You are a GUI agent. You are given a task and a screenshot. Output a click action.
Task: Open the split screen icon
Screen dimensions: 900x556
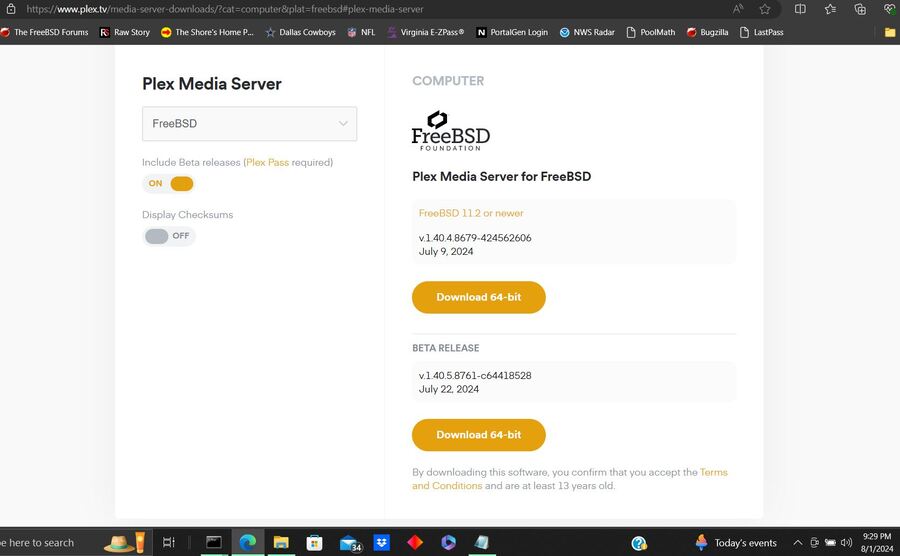click(800, 9)
